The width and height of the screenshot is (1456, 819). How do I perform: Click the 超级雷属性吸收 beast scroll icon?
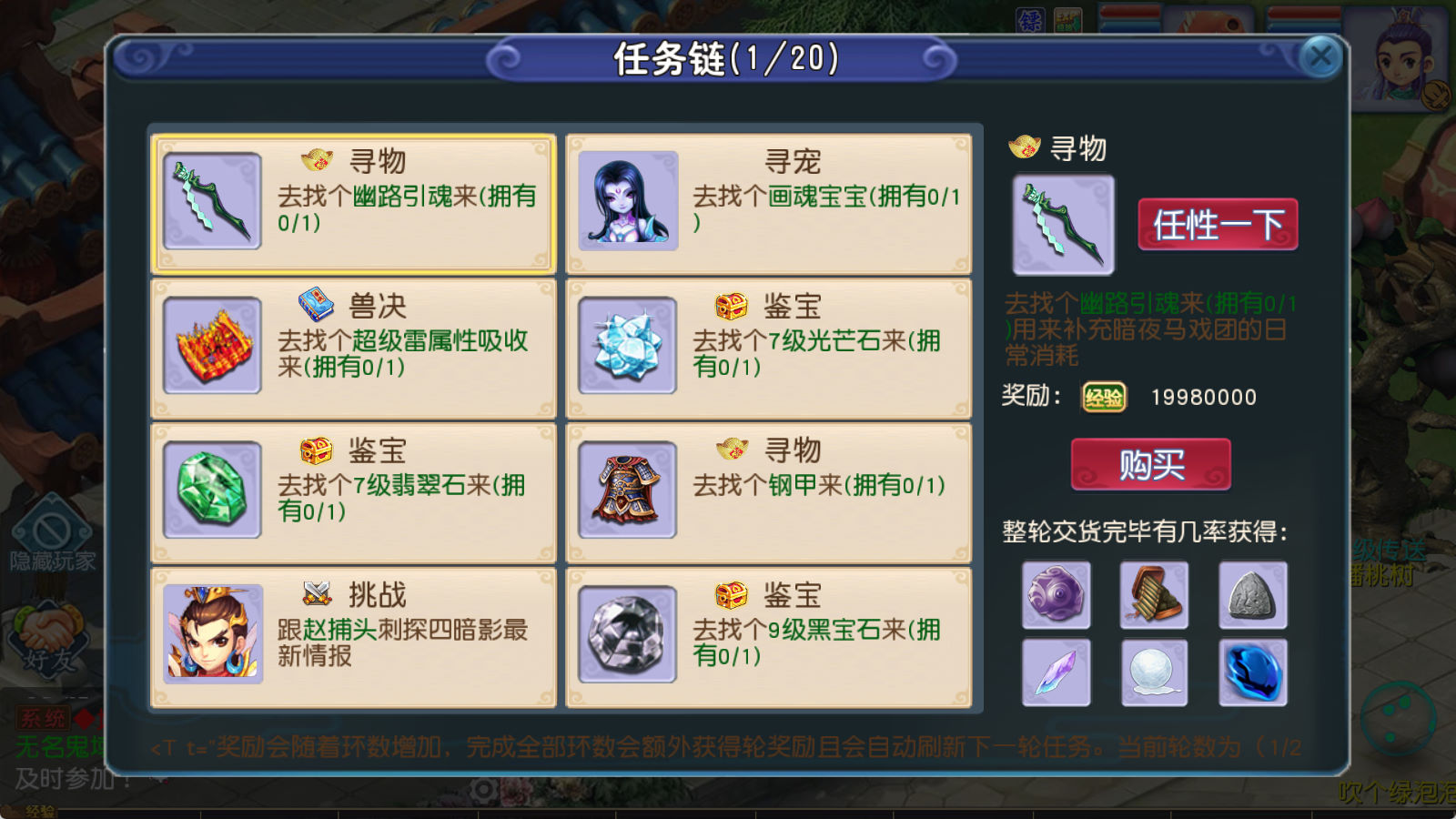(x=212, y=346)
